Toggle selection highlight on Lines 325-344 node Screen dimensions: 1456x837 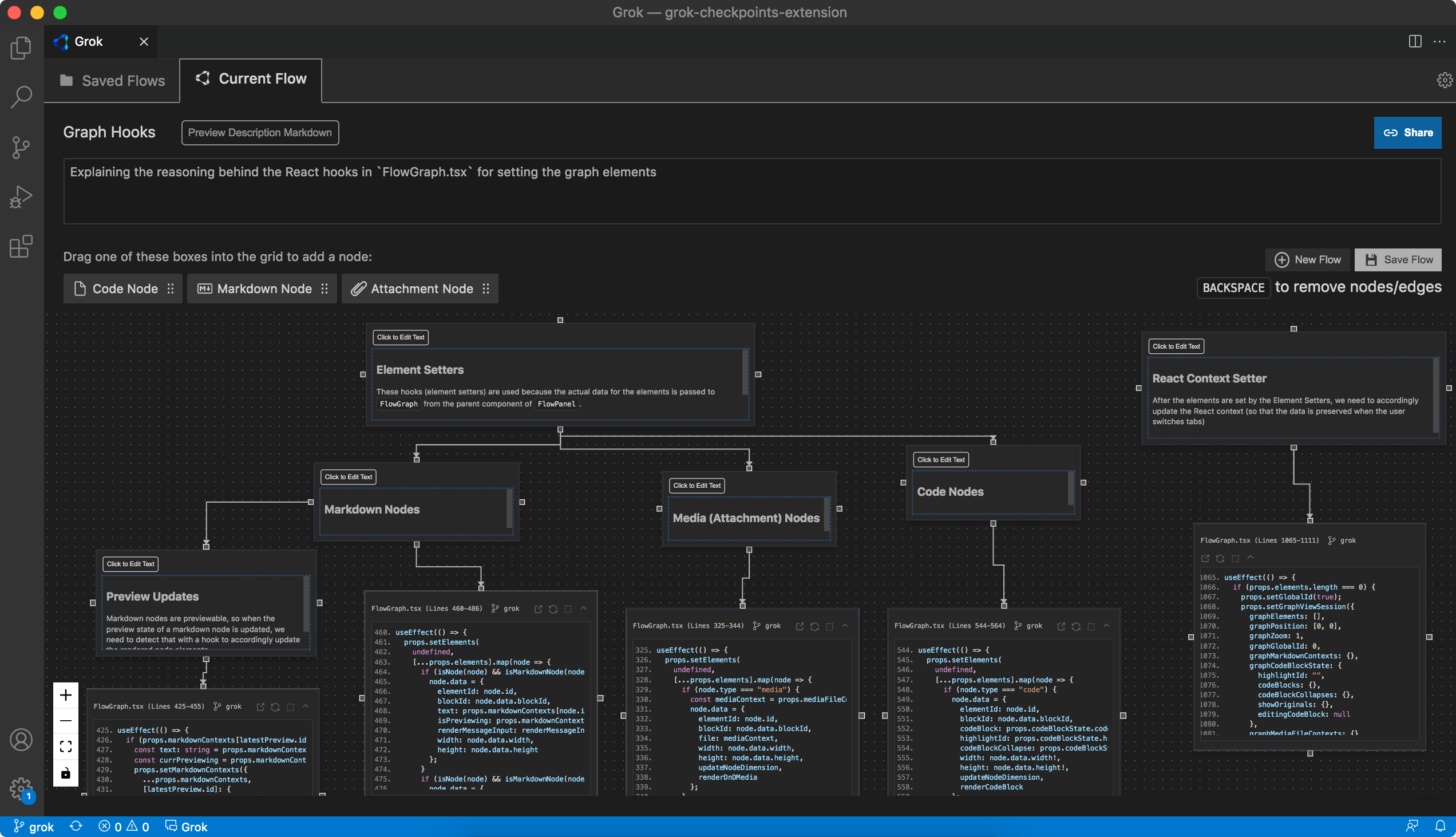(829, 626)
